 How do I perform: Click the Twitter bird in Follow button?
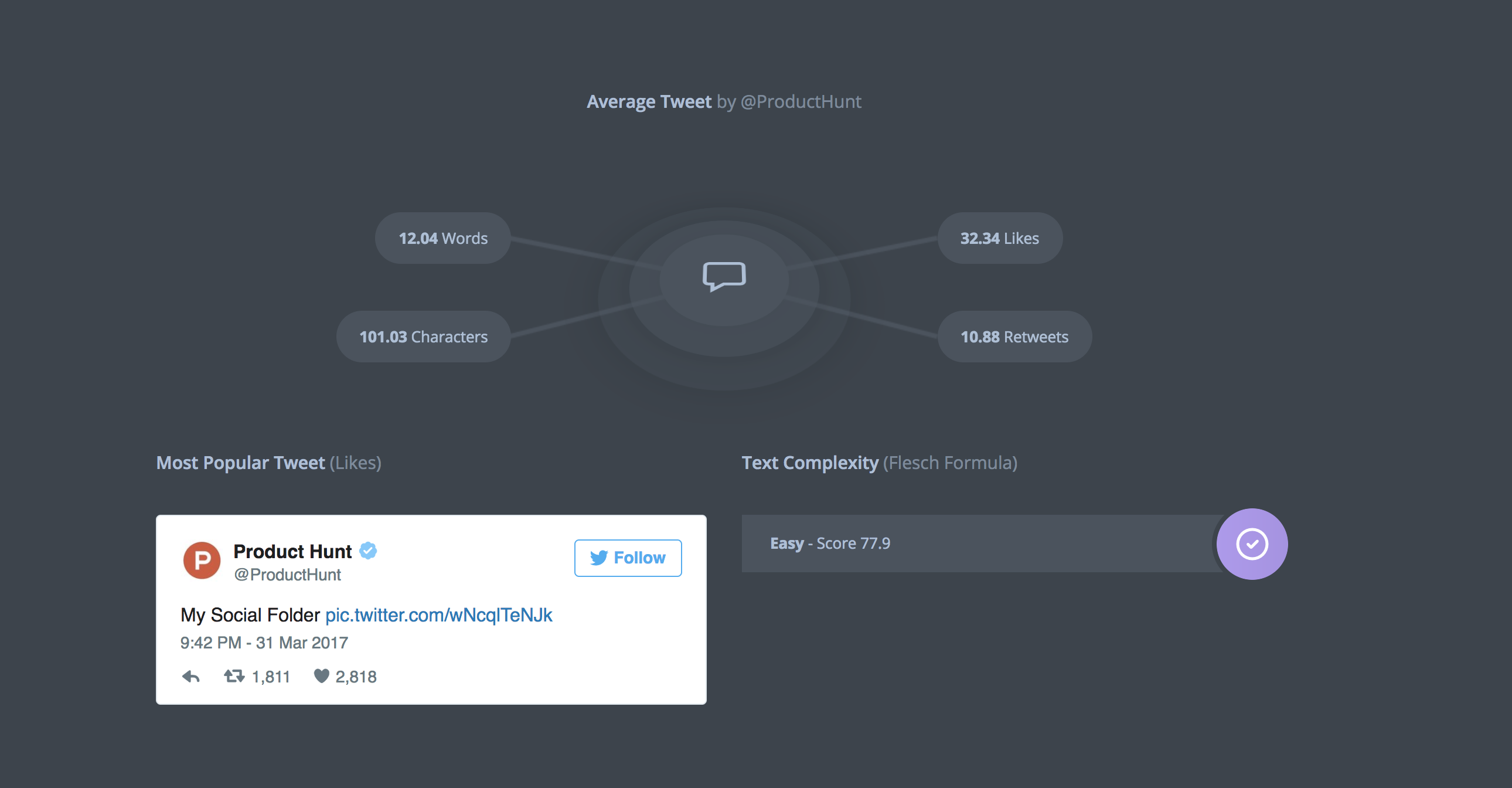(599, 558)
